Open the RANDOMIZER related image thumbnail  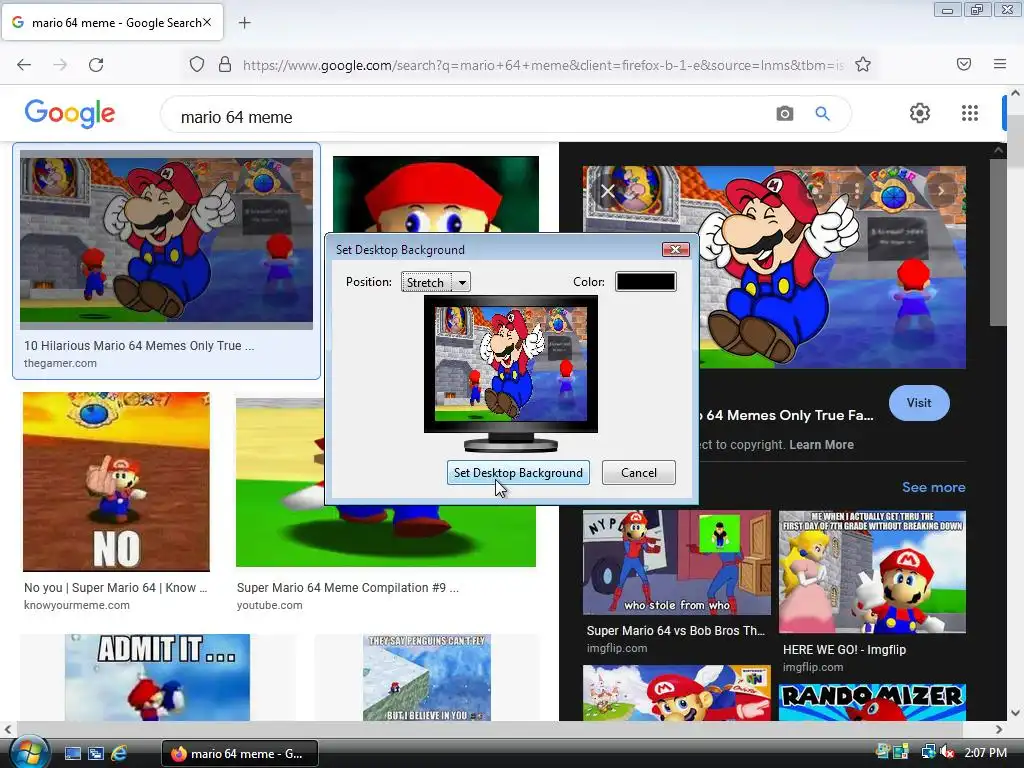point(872,702)
